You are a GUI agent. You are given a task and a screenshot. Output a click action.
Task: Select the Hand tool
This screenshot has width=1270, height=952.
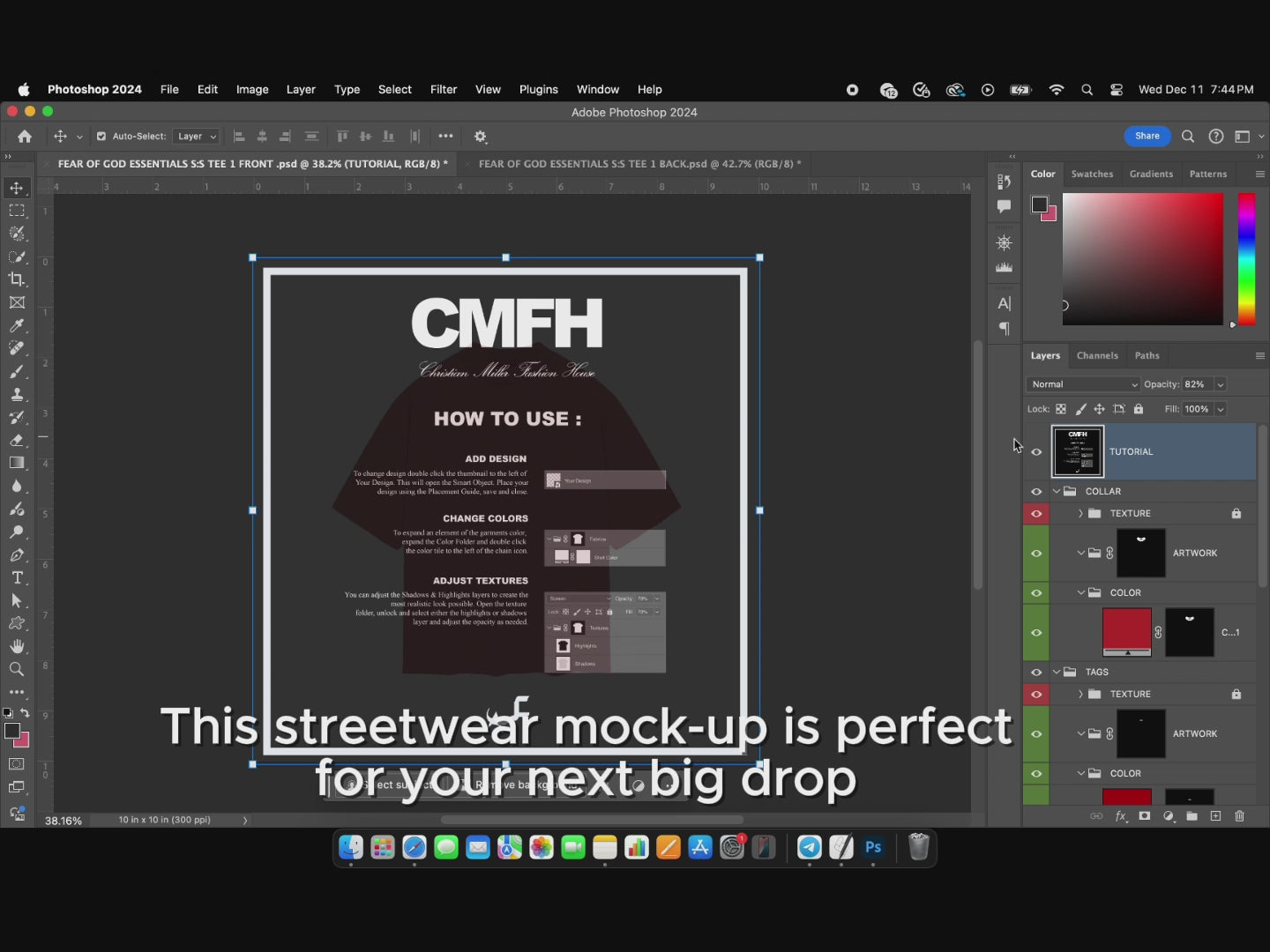click(x=17, y=646)
